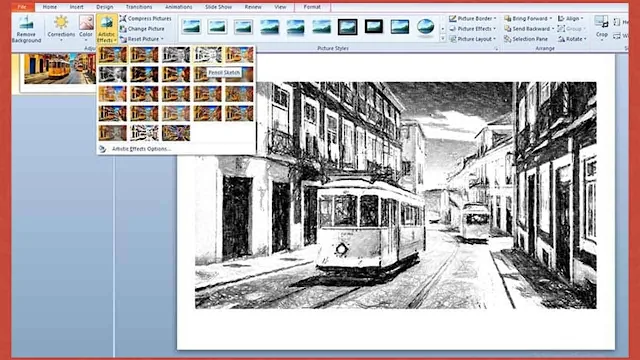Switch to the Slide Show tab

coord(218,7)
